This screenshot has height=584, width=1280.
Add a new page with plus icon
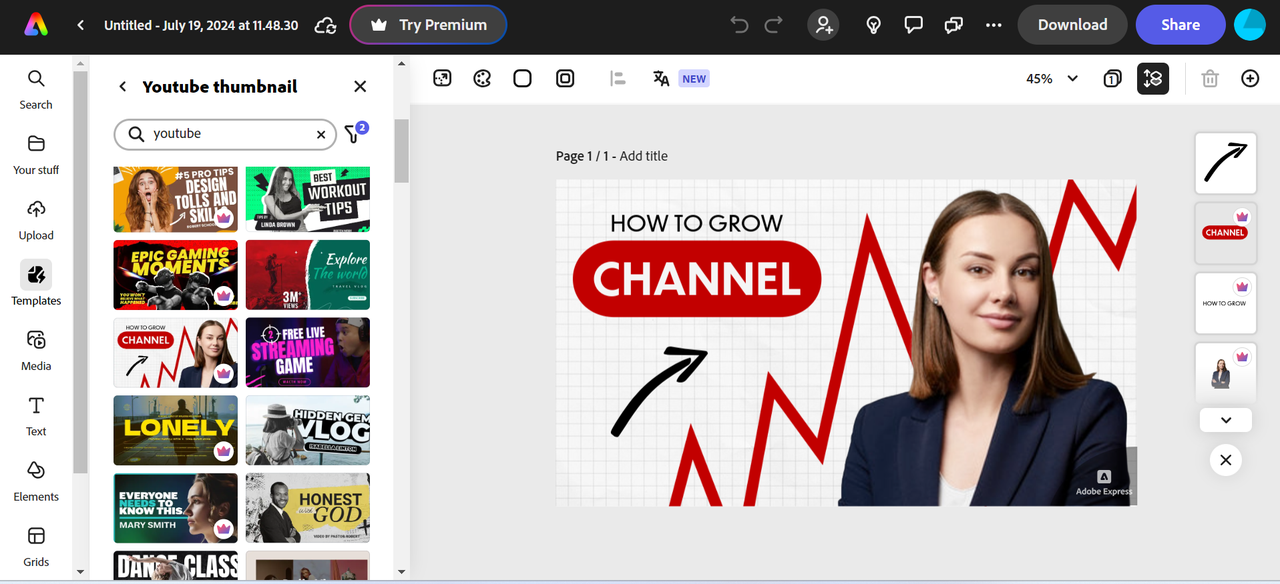(1250, 78)
